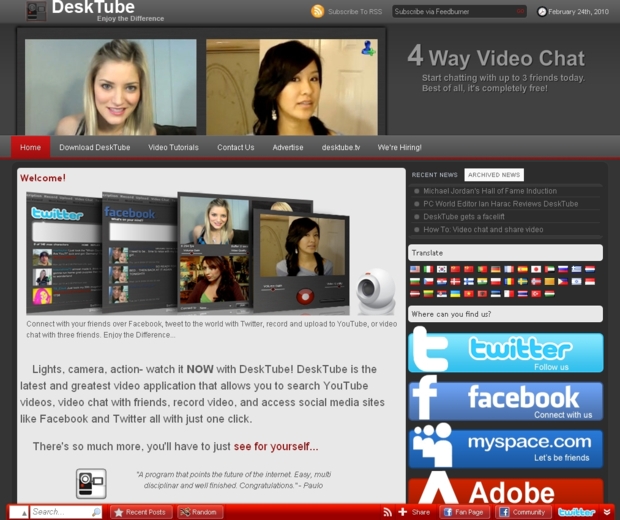The width and height of the screenshot is (620, 520).
Task: Click the small camera logo beside the testimonial
Action: coord(91,483)
